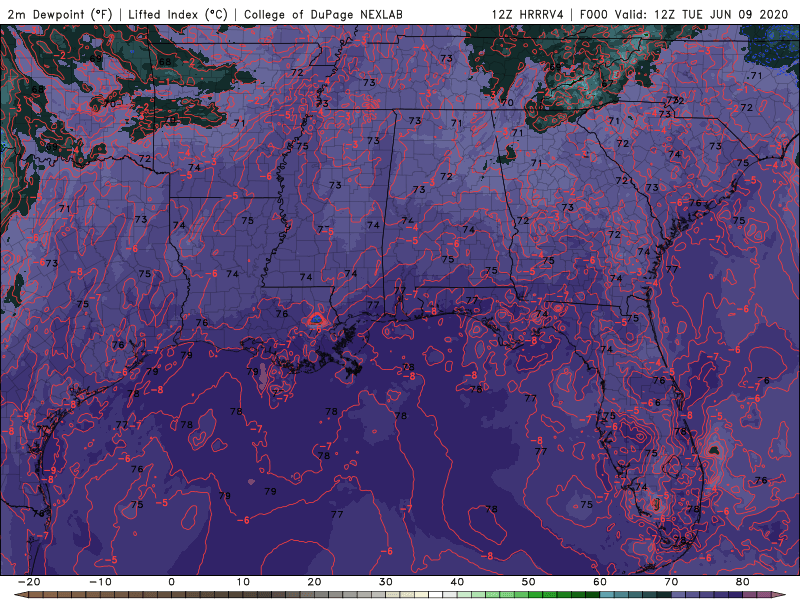The height and width of the screenshot is (600, 800).
Task: Click the right arrow end of color bar
Action: click(x=781, y=595)
